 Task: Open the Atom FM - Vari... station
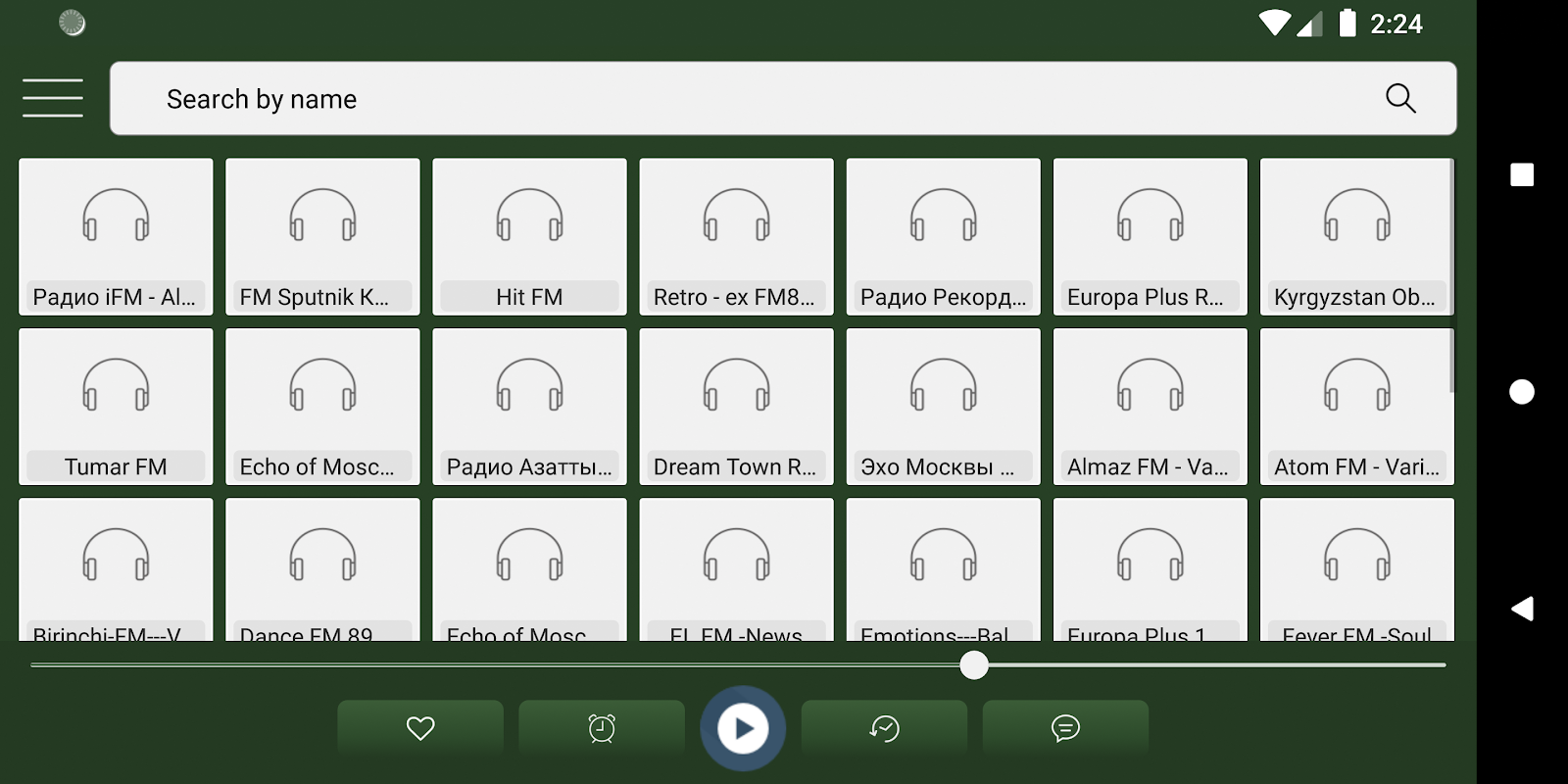pyautogui.click(x=1356, y=407)
